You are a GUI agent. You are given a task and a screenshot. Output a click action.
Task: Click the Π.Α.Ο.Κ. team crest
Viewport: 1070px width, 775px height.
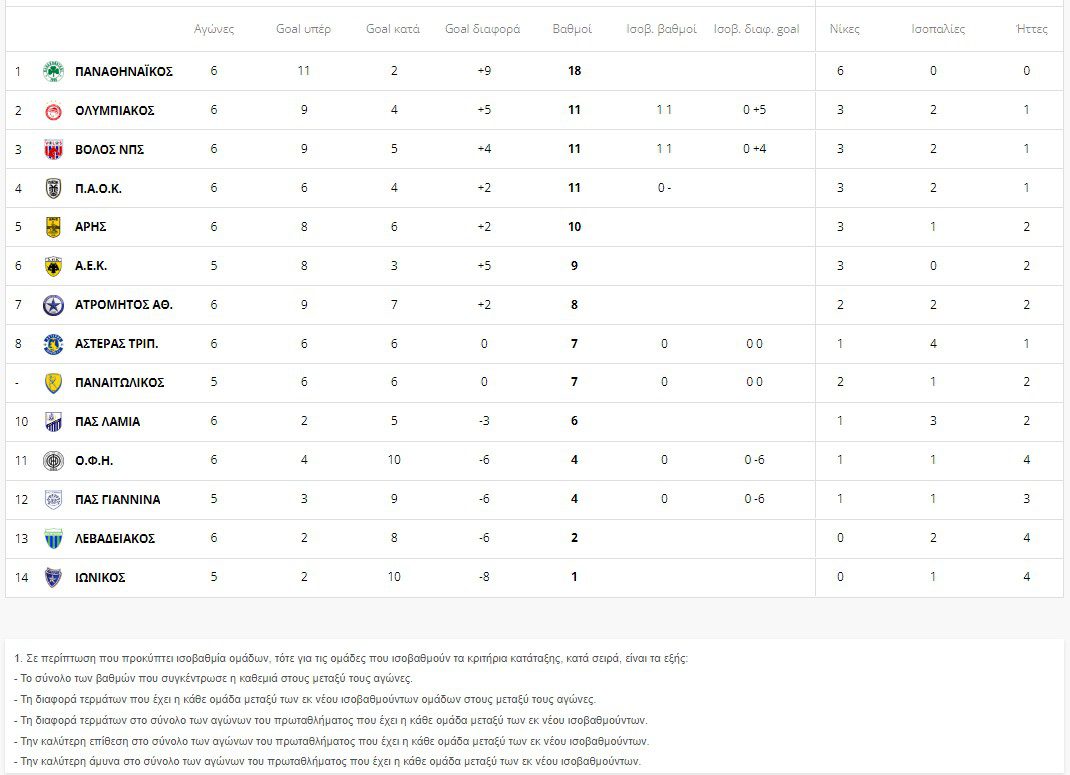tap(53, 188)
